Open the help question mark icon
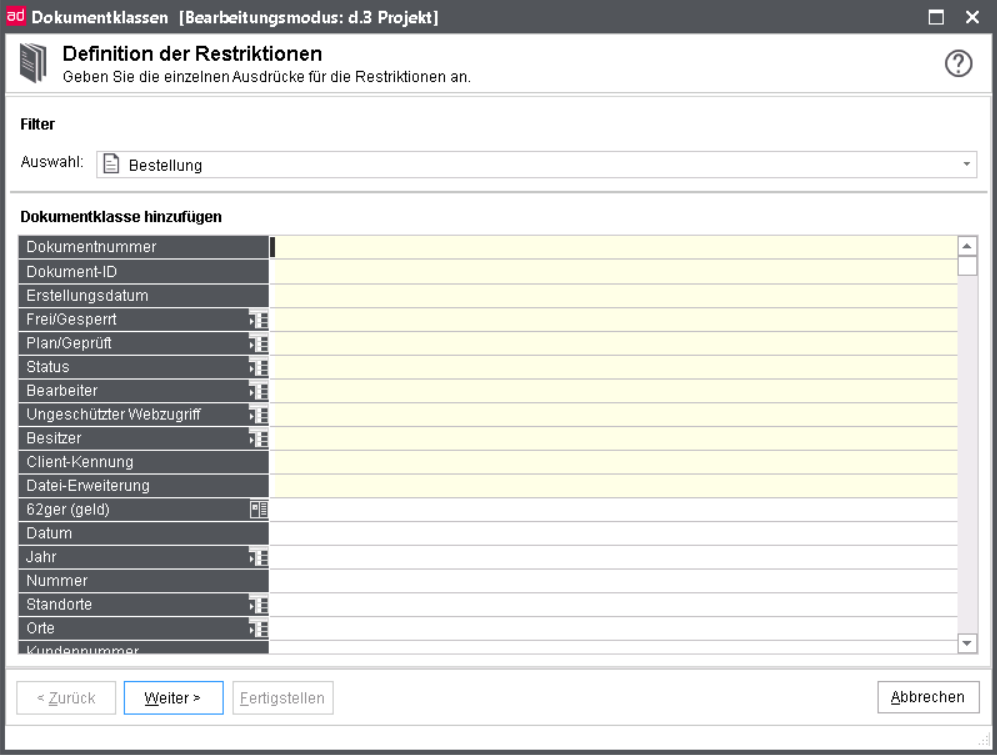 click(x=958, y=63)
